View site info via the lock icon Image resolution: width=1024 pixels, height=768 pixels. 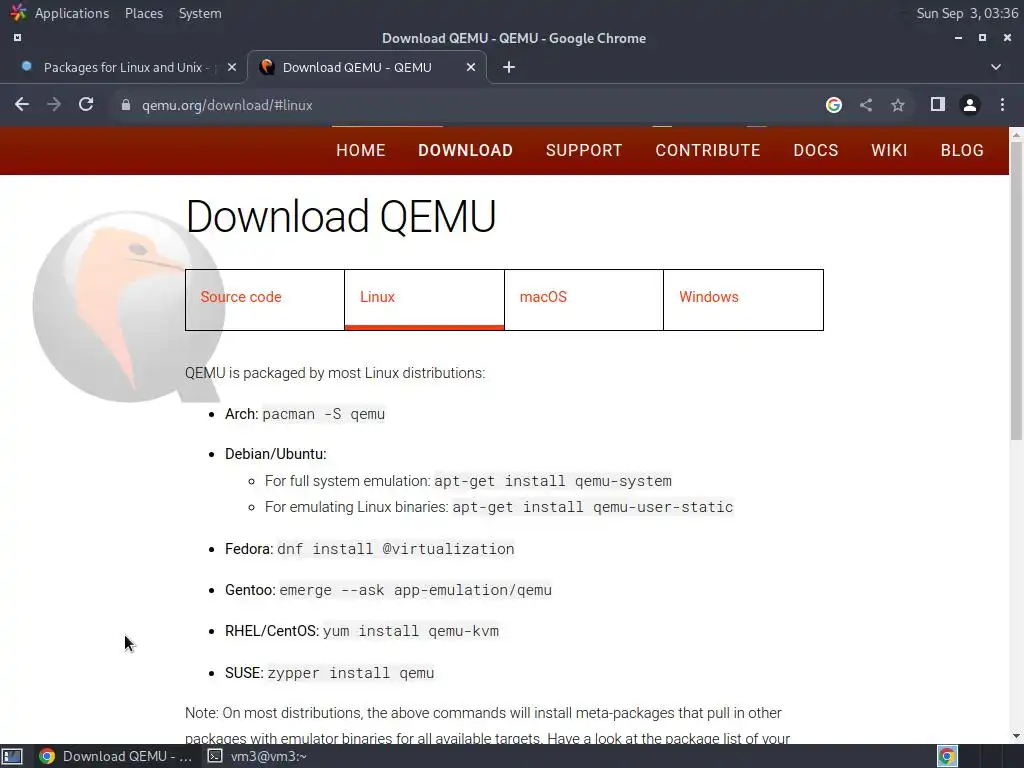pos(126,105)
